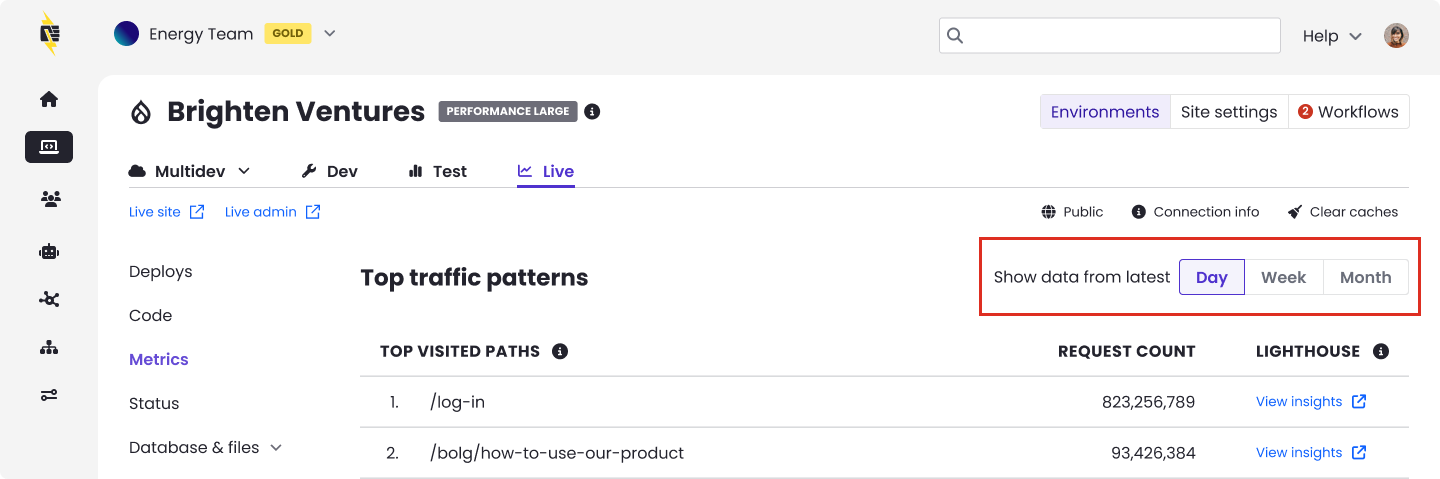This screenshot has height=479, width=1440.
Task: Click the user avatar in header
Action: (x=1396, y=36)
